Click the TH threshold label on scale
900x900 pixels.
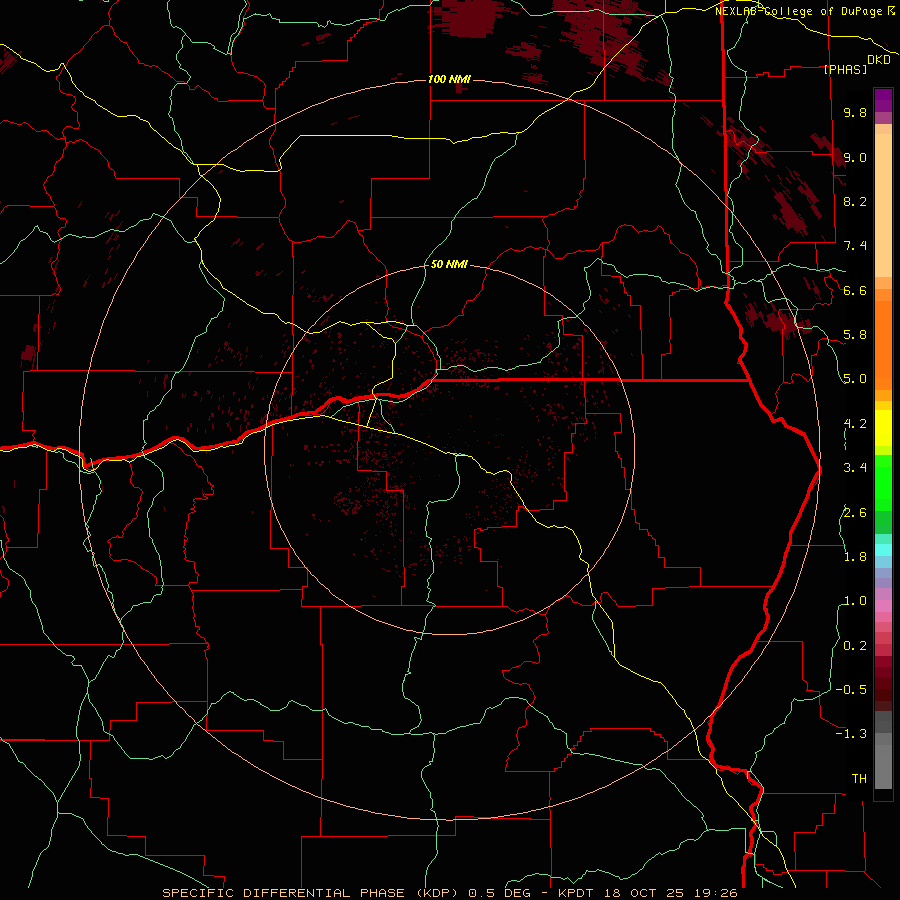859,779
